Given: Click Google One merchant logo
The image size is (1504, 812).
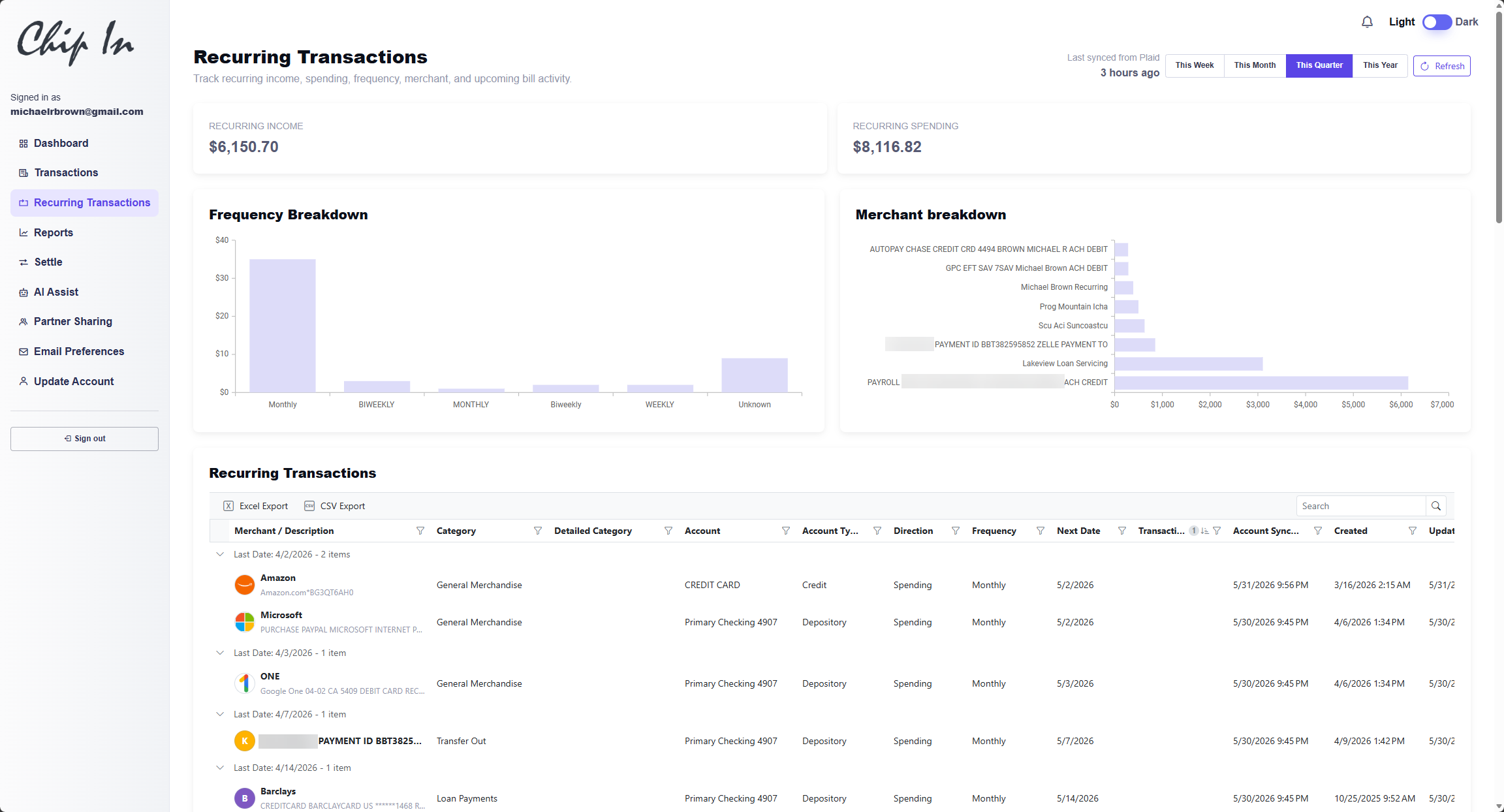Looking at the screenshot, I should pos(245,683).
